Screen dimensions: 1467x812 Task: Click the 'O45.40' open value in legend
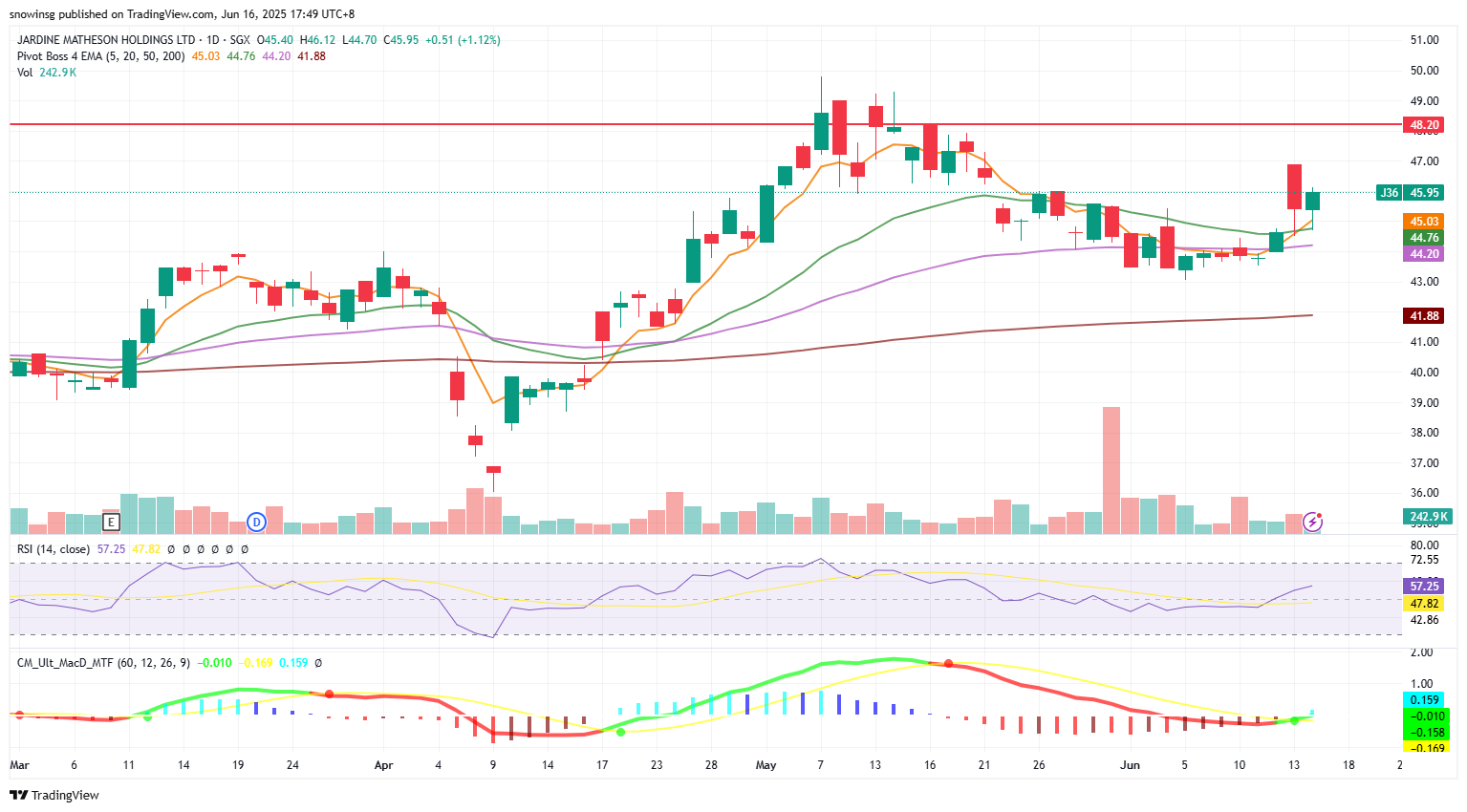(x=275, y=40)
